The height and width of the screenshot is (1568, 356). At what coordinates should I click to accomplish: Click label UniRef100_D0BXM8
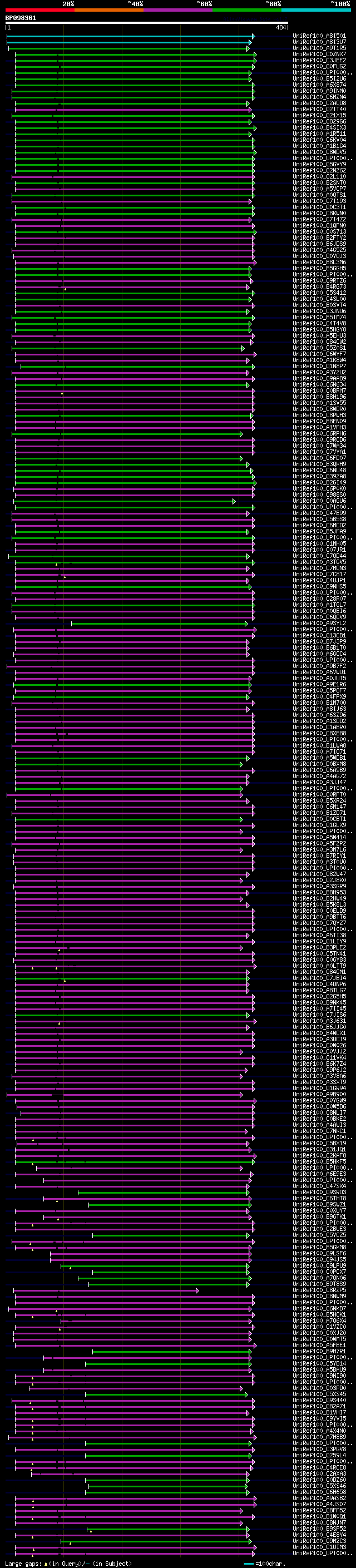(319, 764)
